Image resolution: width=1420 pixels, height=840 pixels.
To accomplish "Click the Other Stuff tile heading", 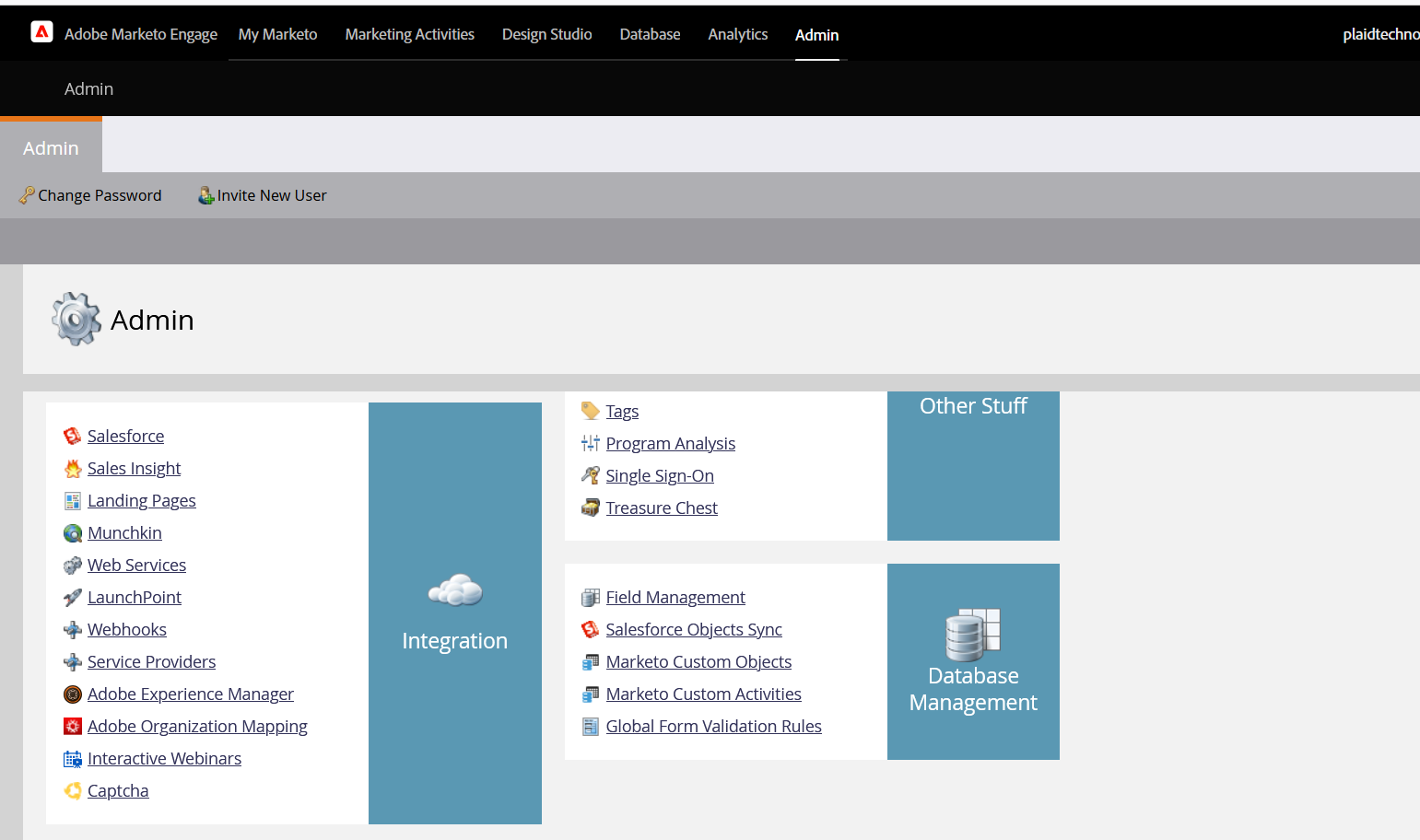I will coord(973,405).
